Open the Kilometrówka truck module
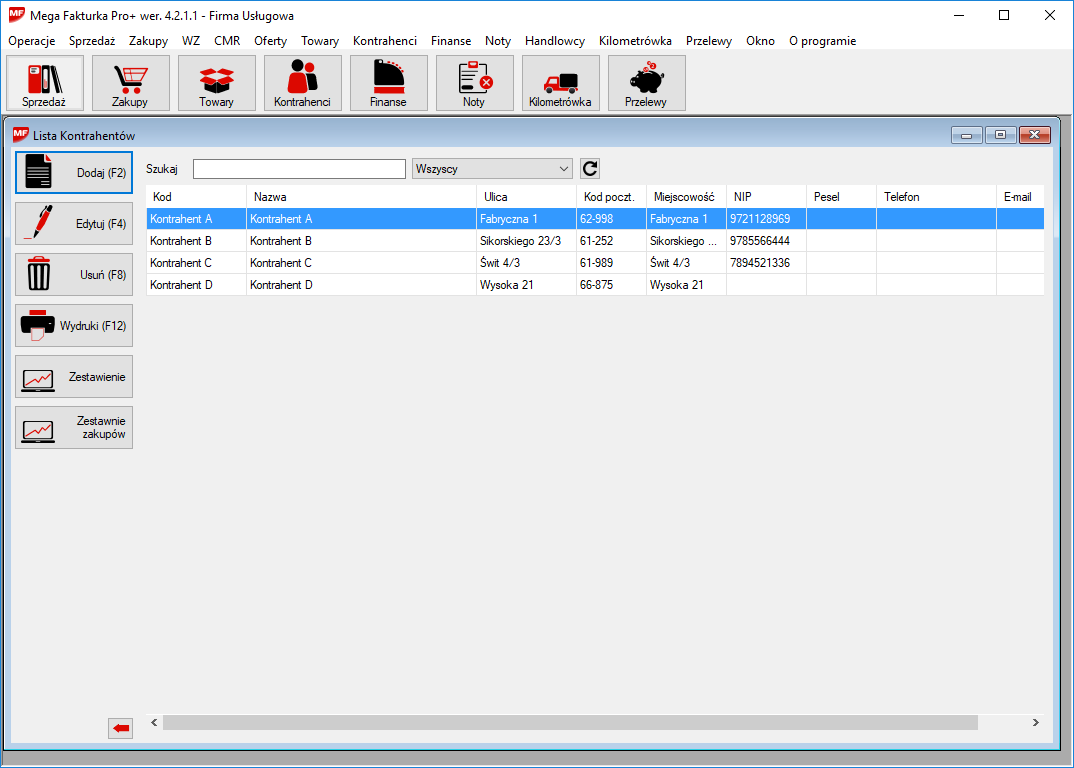1074x768 pixels. (560, 83)
